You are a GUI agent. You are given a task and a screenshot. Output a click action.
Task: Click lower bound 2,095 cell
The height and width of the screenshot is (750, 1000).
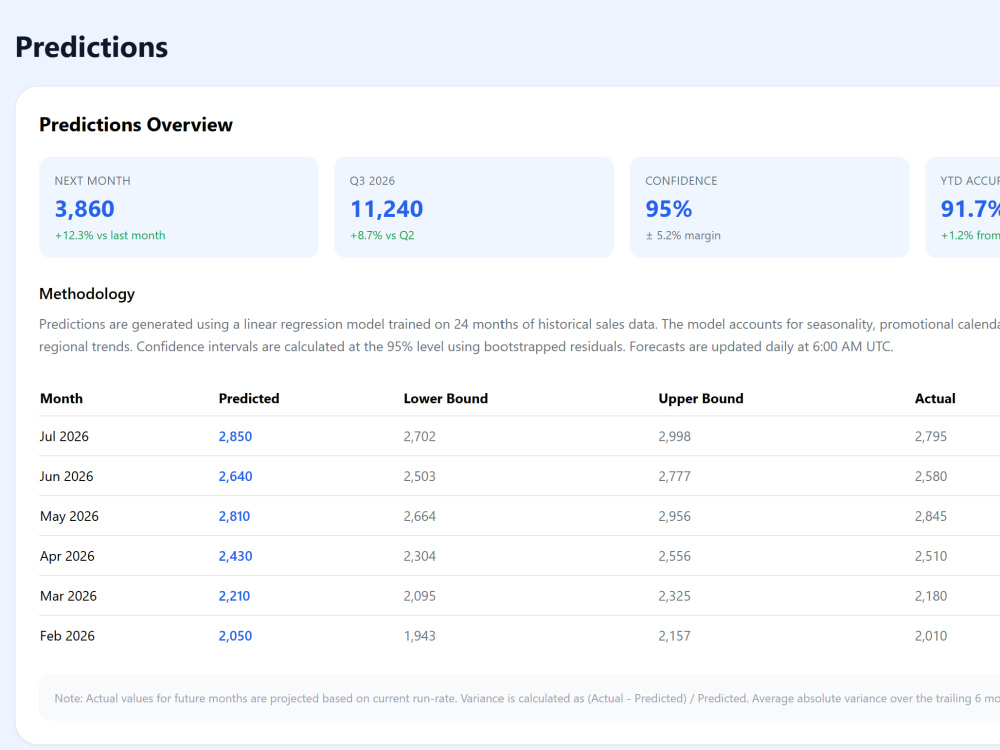click(x=420, y=596)
